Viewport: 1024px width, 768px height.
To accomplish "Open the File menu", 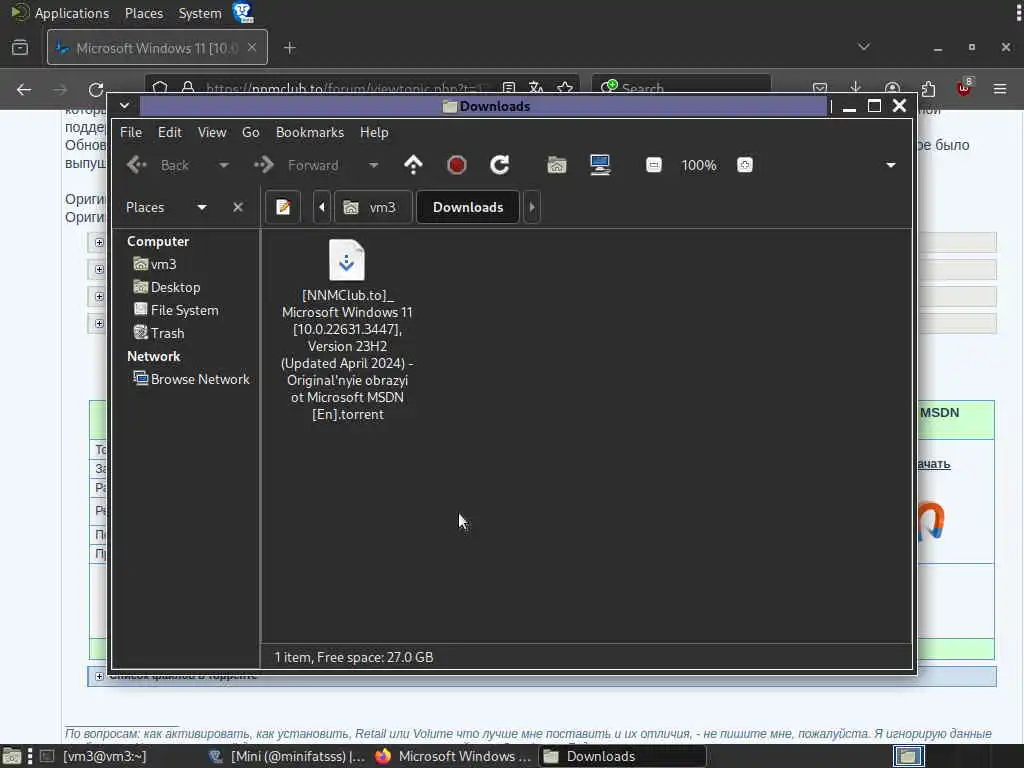I will (131, 132).
